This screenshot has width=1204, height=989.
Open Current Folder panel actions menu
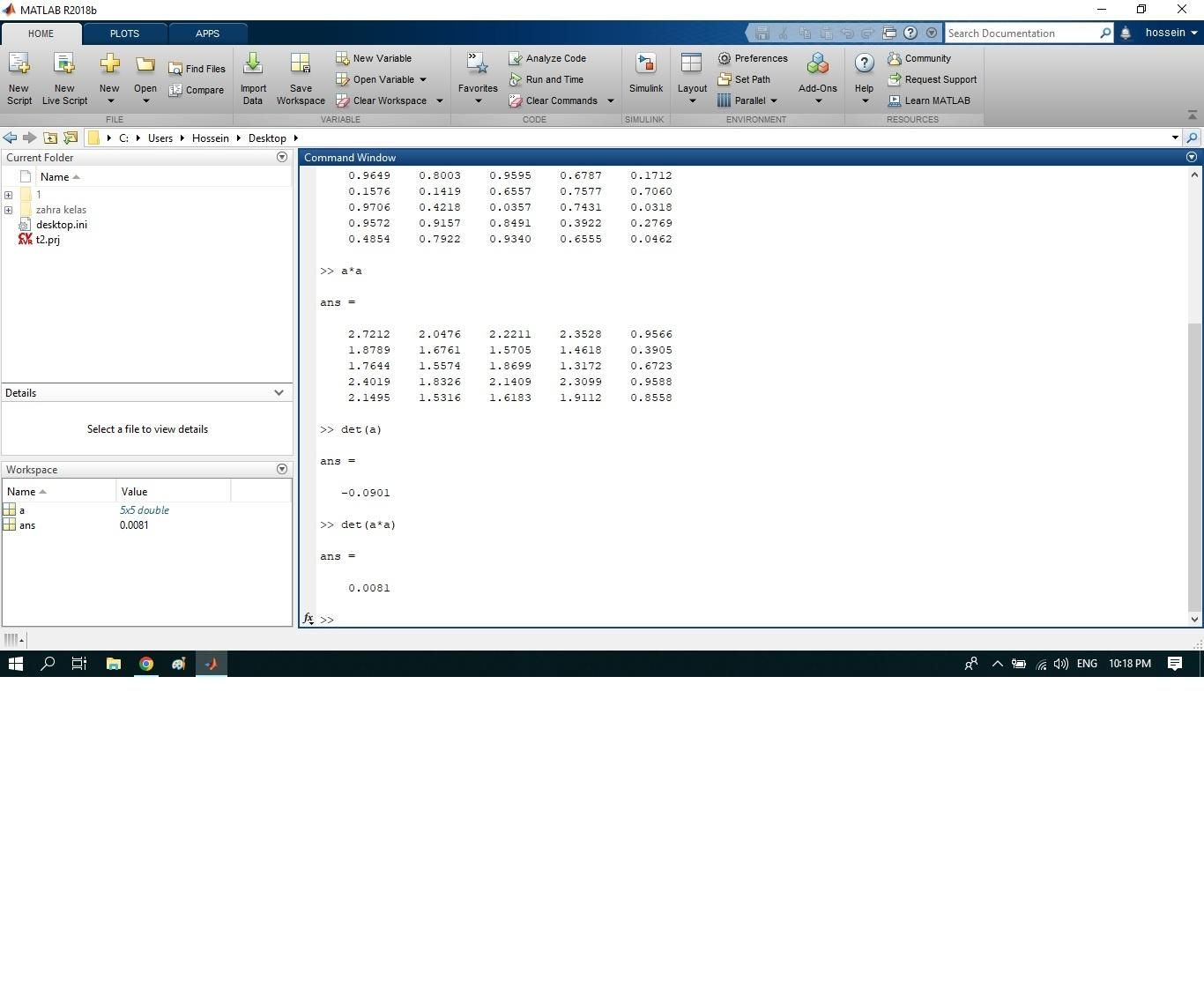point(282,157)
